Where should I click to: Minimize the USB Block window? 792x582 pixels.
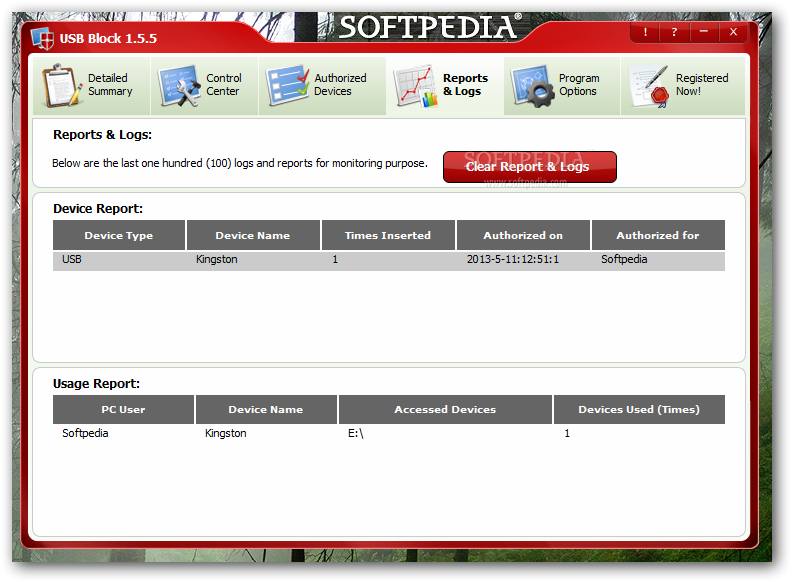(x=703, y=32)
